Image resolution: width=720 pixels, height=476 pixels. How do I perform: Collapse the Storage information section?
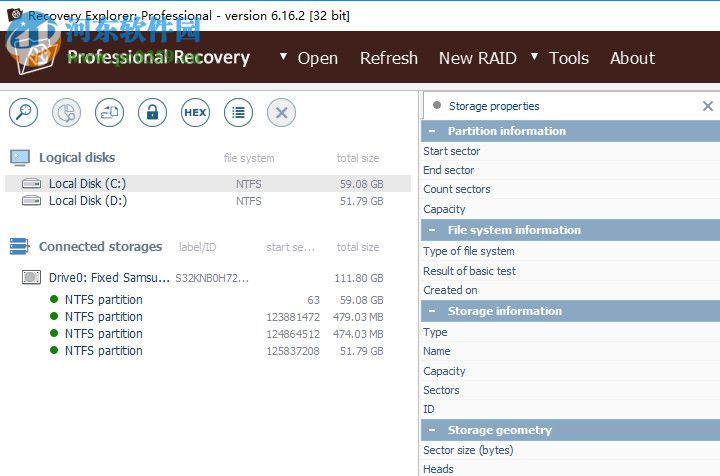click(432, 311)
